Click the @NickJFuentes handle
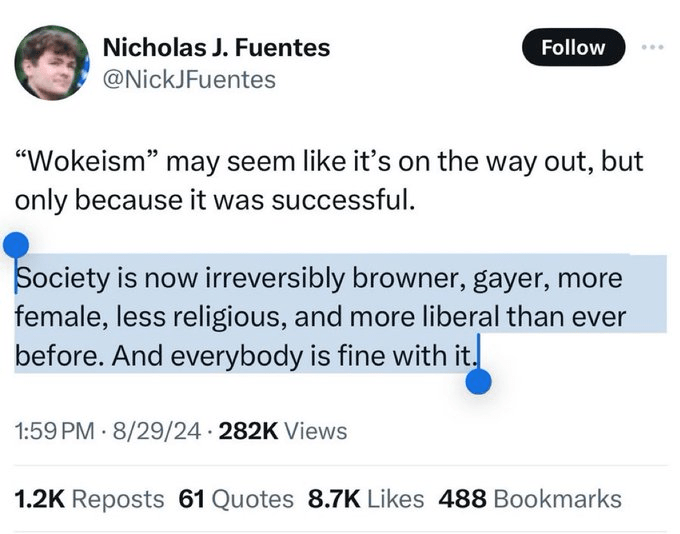 pos(189,79)
